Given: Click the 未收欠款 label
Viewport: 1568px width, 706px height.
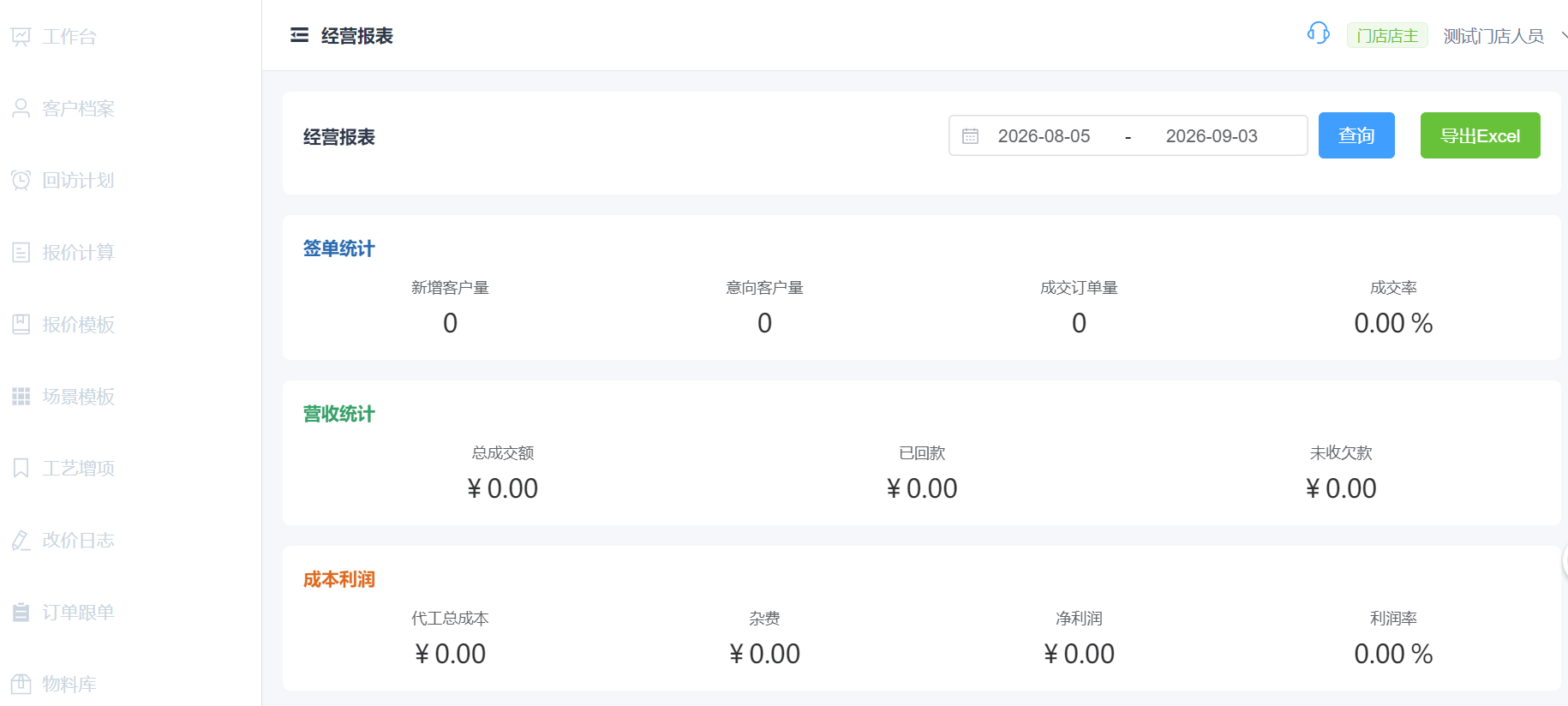Looking at the screenshot, I should coord(1341,453).
